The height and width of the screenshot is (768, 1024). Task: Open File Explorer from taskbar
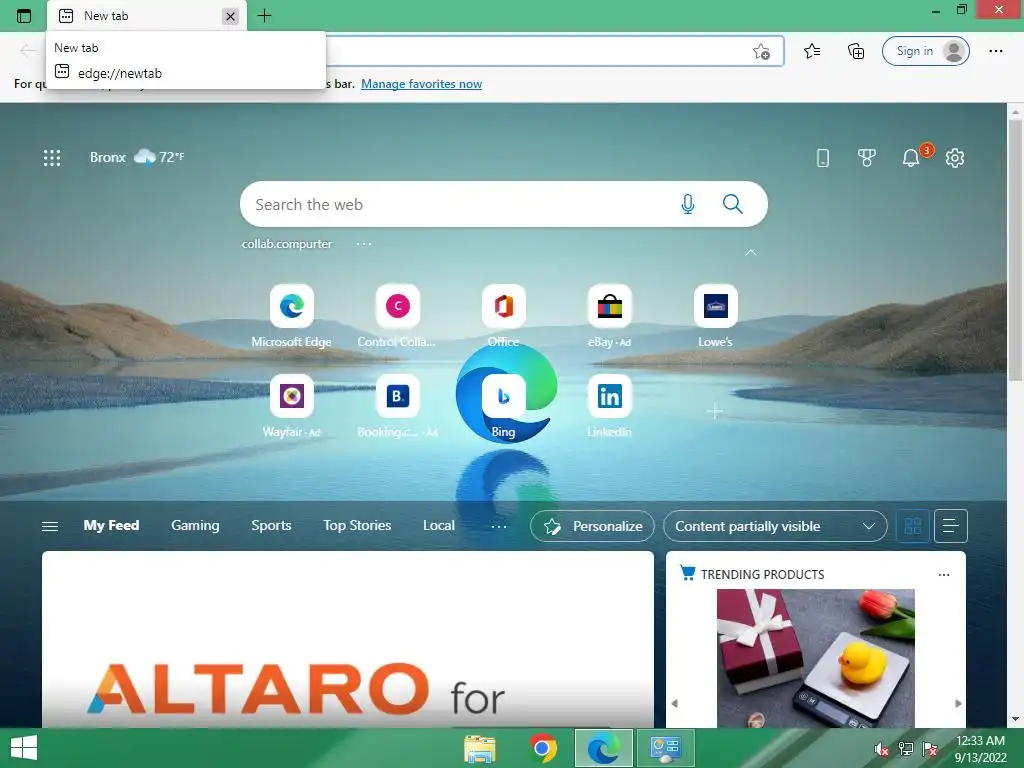click(x=479, y=748)
